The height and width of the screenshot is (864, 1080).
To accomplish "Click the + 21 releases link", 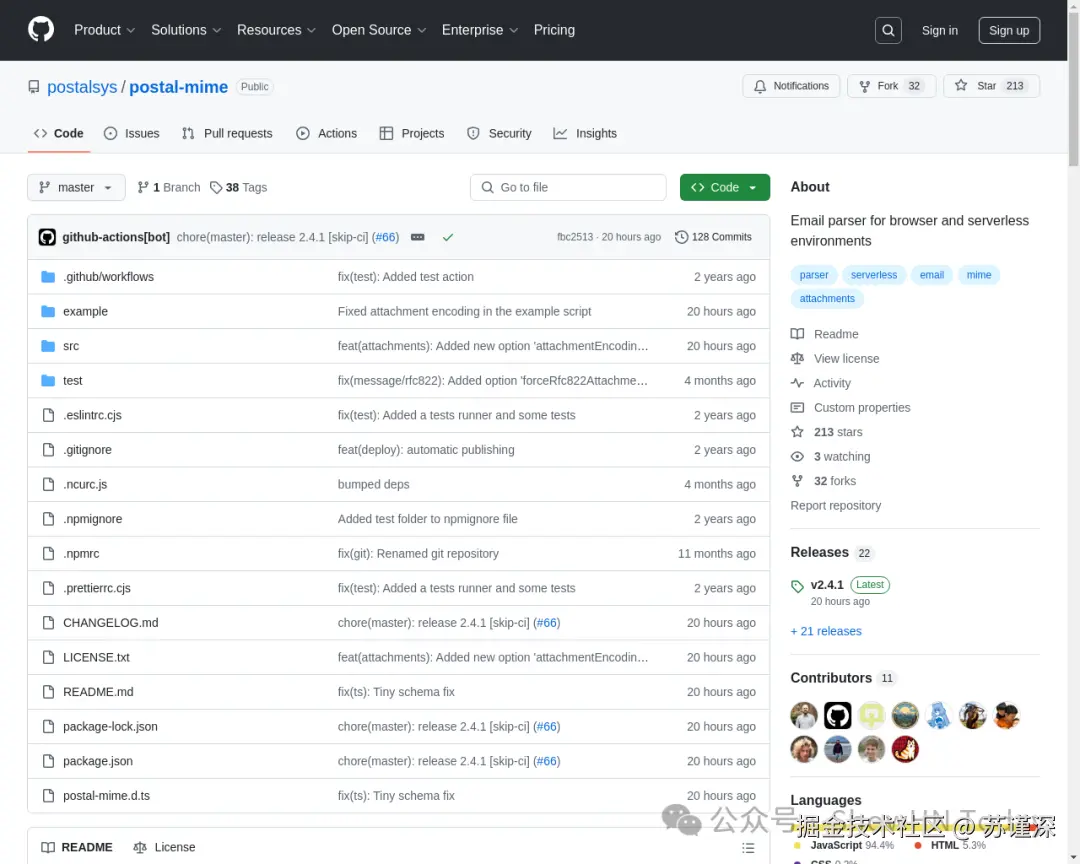I will click(x=826, y=631).
